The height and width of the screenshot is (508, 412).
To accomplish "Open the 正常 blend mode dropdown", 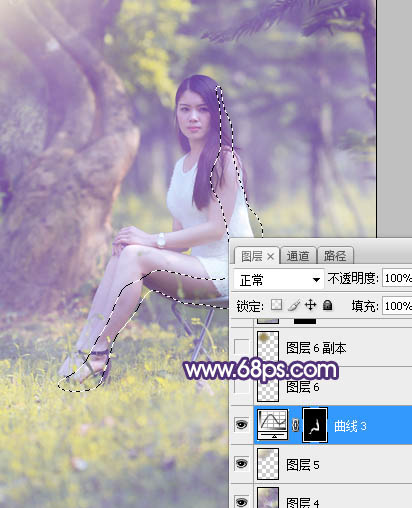I will tap(279, 280).
